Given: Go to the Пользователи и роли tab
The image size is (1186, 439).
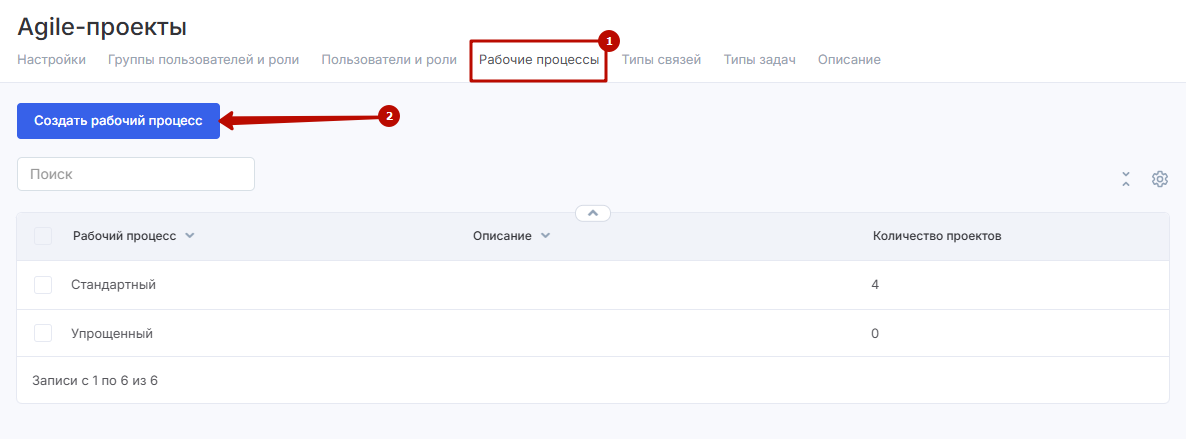Looking at the screenshot, I should click(x=389, y=60).
